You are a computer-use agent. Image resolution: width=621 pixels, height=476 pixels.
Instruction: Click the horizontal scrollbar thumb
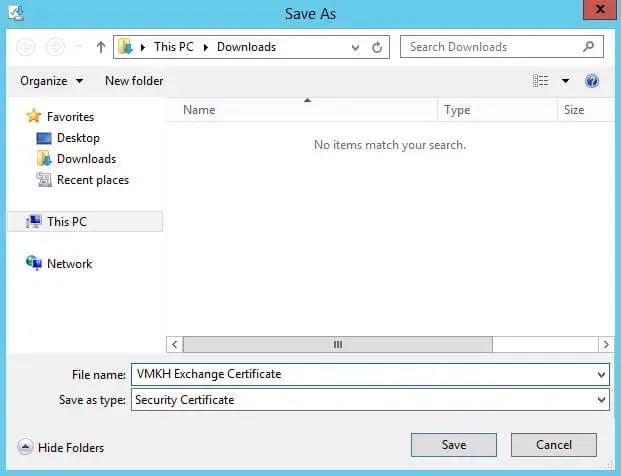[x=338, y=344]
